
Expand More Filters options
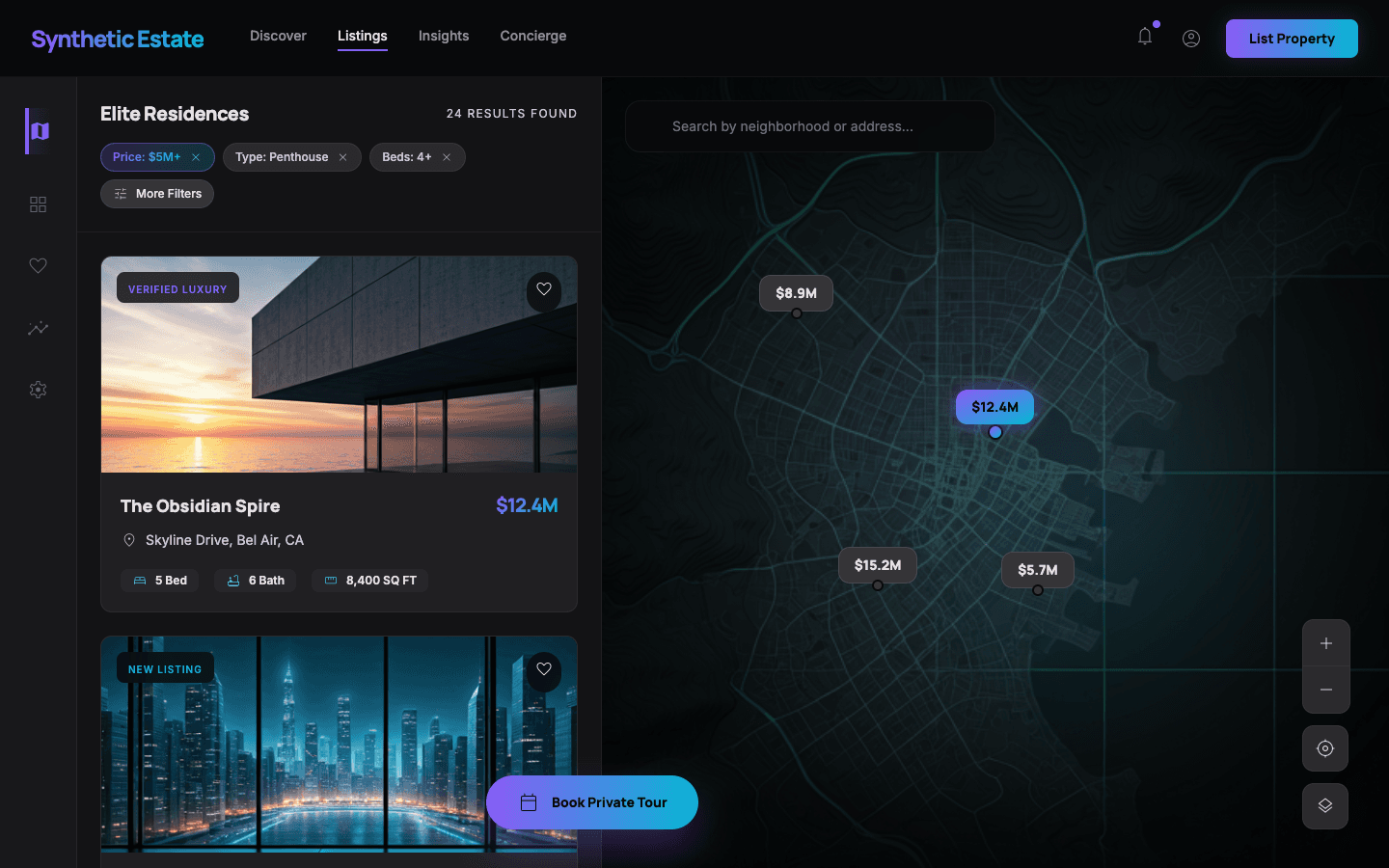[x=157, y=194]
